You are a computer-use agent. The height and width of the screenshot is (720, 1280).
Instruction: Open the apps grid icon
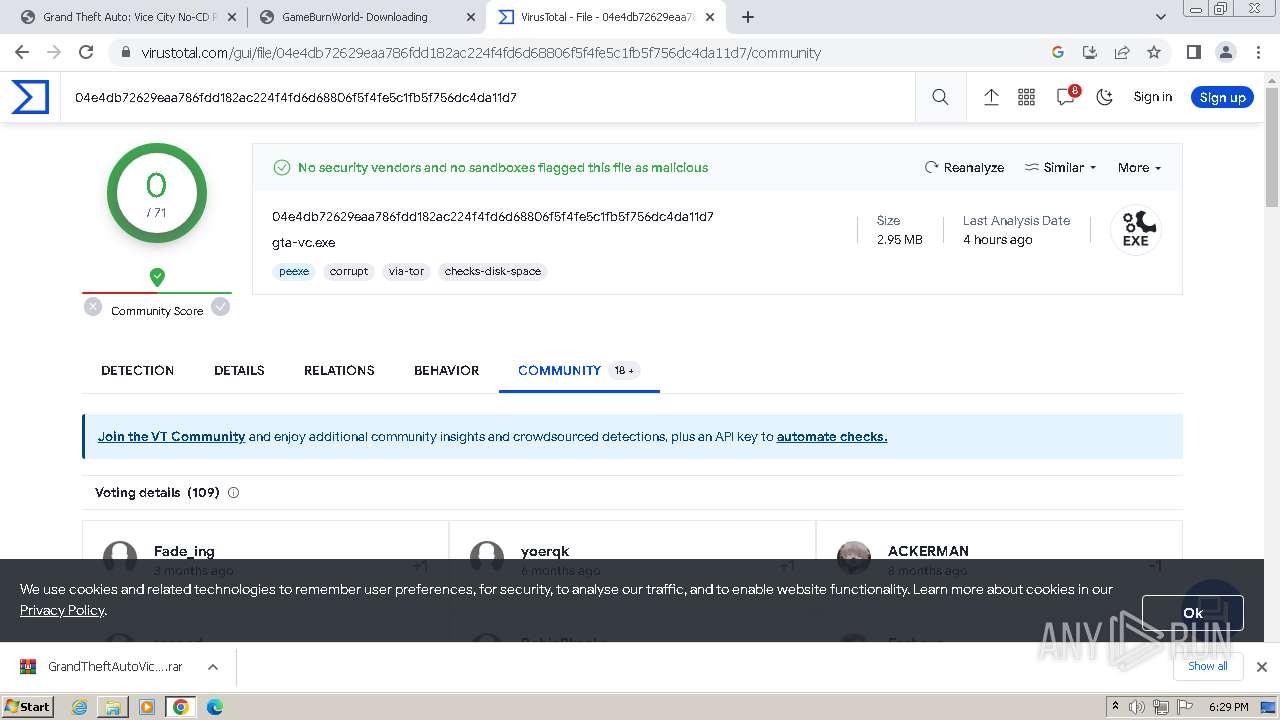pyautogui.click(x=1026, y=97)
